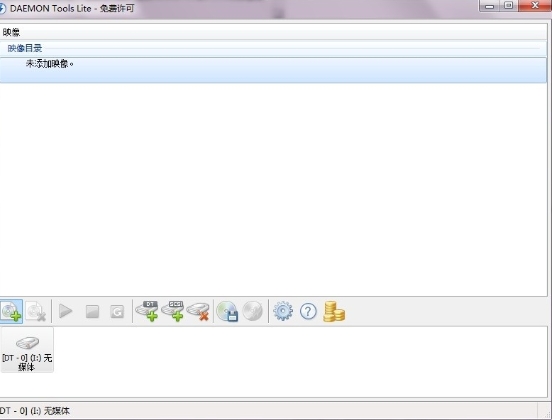Click the Mount play button
This screenshot has width=552, height=420.
[65, 311]
